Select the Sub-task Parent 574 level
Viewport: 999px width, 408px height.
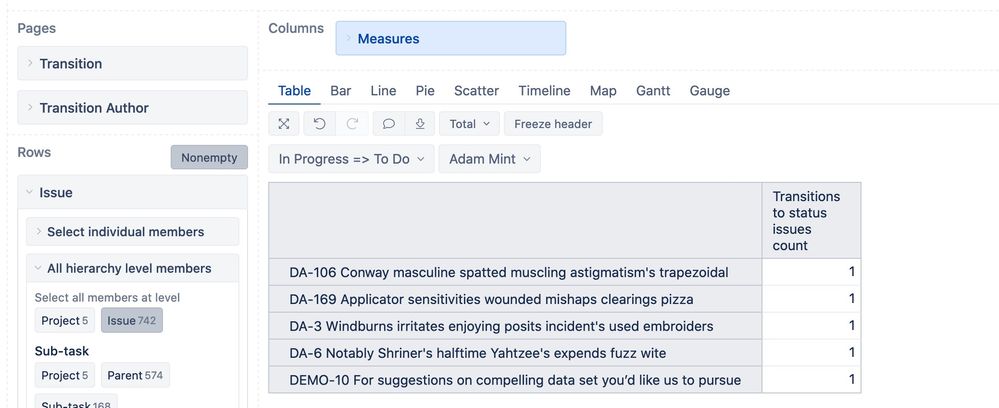[x=135, y=375]
